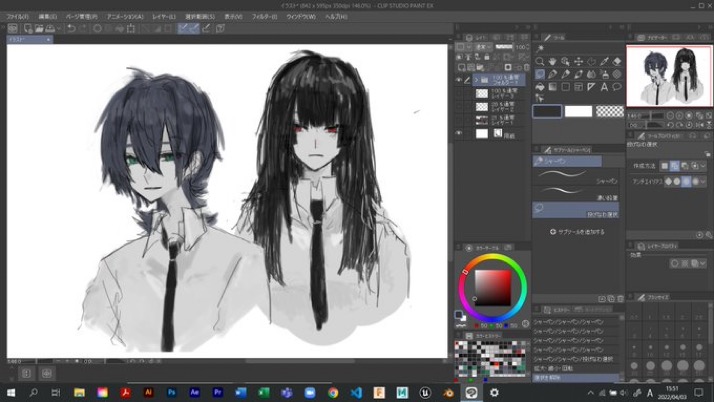
Task: Select Layer 3 thumbnail in layers list
Action: coord(482,93)
